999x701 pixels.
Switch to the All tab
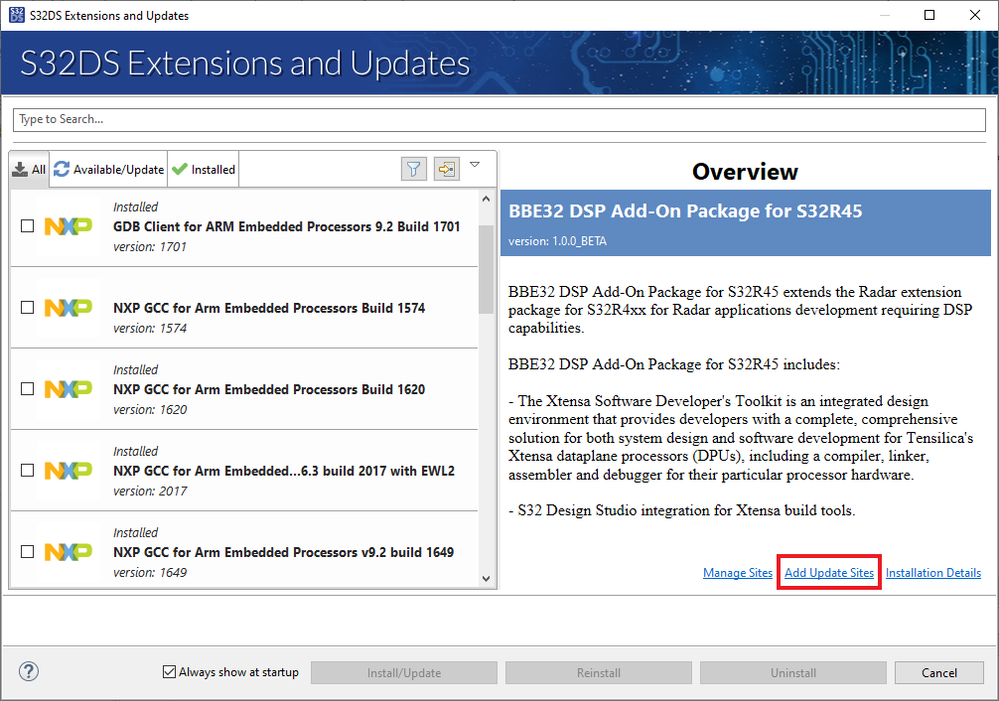point(29,170)
